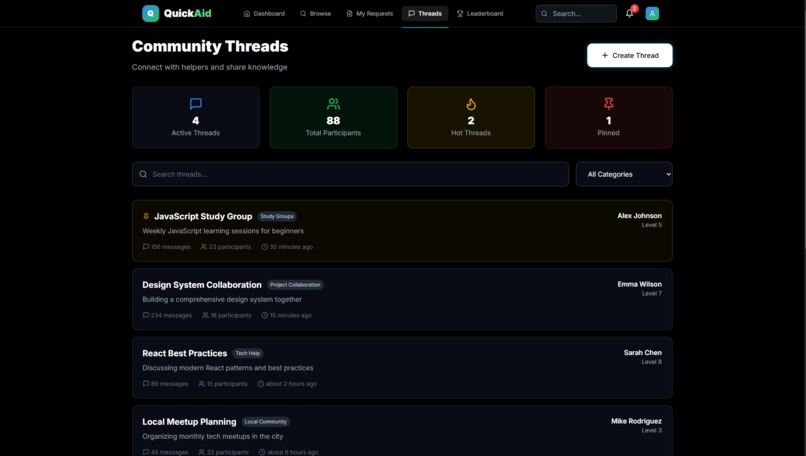The height and width of the screenshot is (456, 806).
Task: Click the plus icon on Create Thread
Action: pos(605,55)
